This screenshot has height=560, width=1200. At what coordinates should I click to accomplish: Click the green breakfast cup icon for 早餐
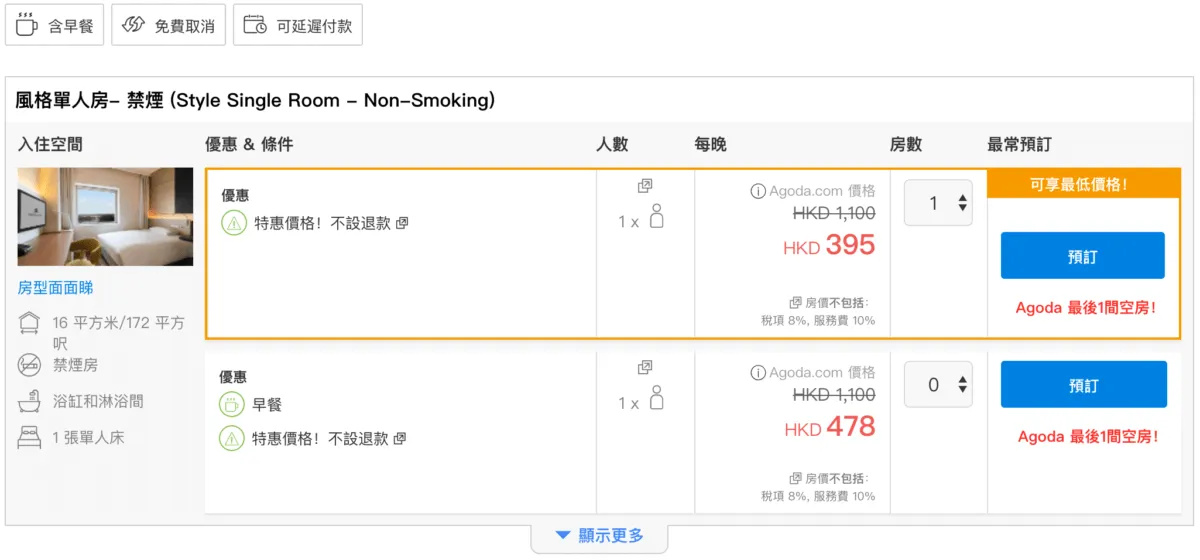232,405
